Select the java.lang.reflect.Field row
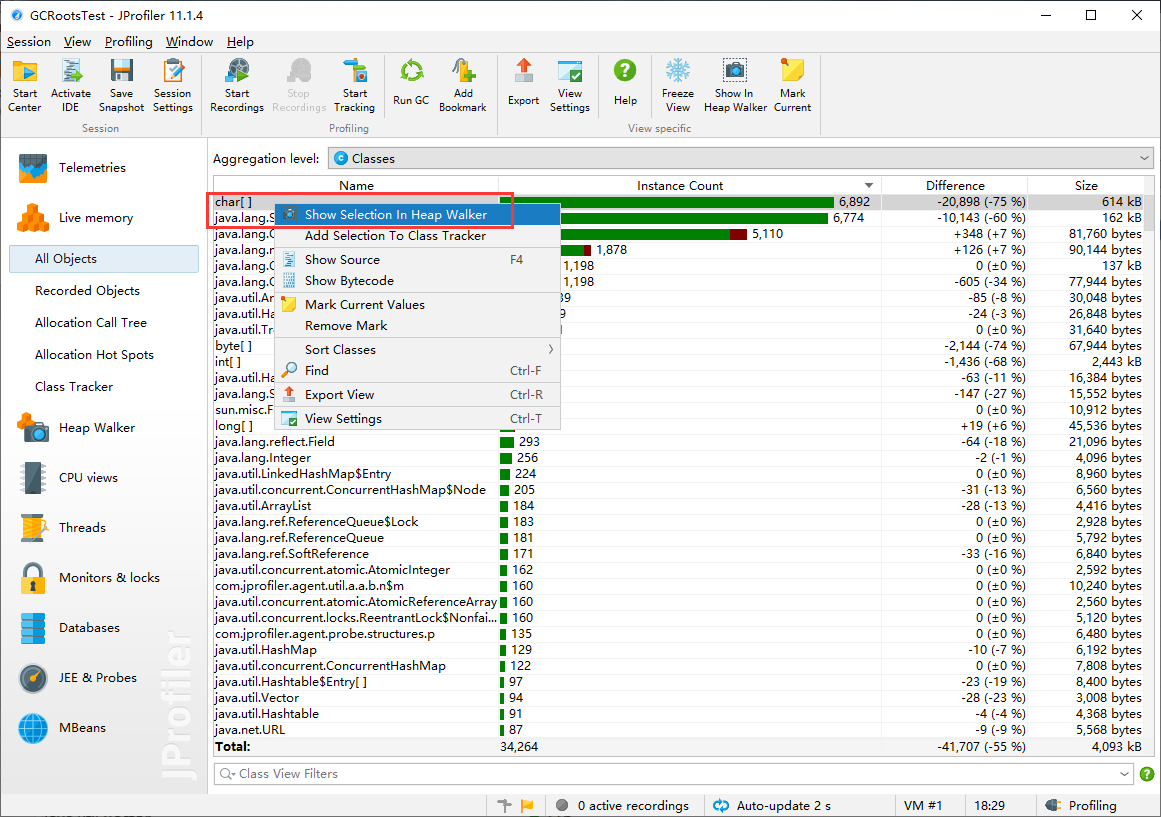Screen dimensions: 1161x817 tap(679, 441)
